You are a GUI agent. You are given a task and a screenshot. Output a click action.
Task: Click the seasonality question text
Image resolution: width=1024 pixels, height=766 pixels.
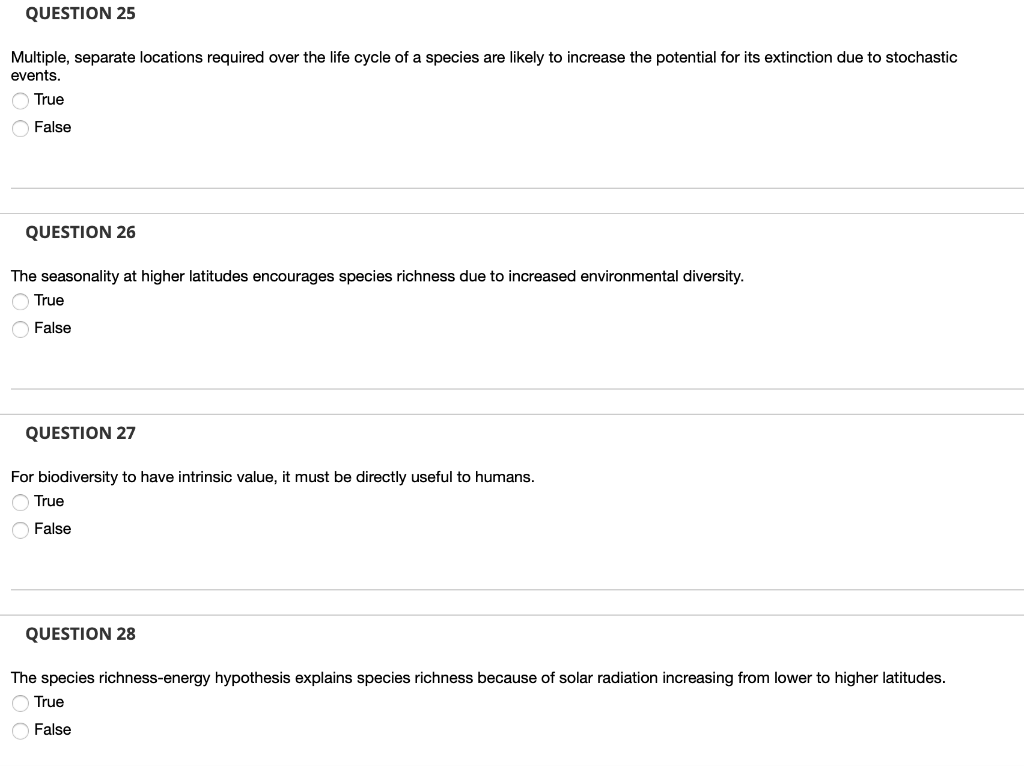377,275
